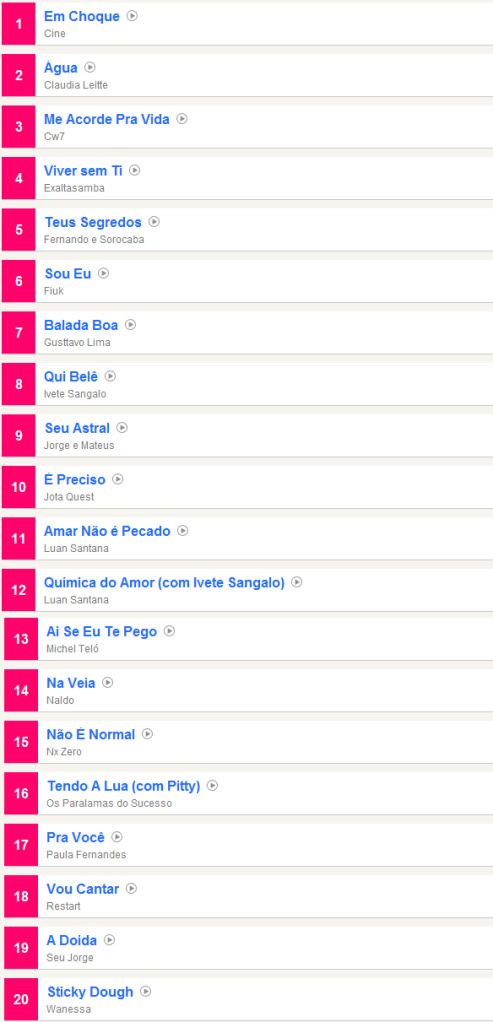Open Amar Não é Pecado link
The image size is (493, 1022).
tap(107, 531)
